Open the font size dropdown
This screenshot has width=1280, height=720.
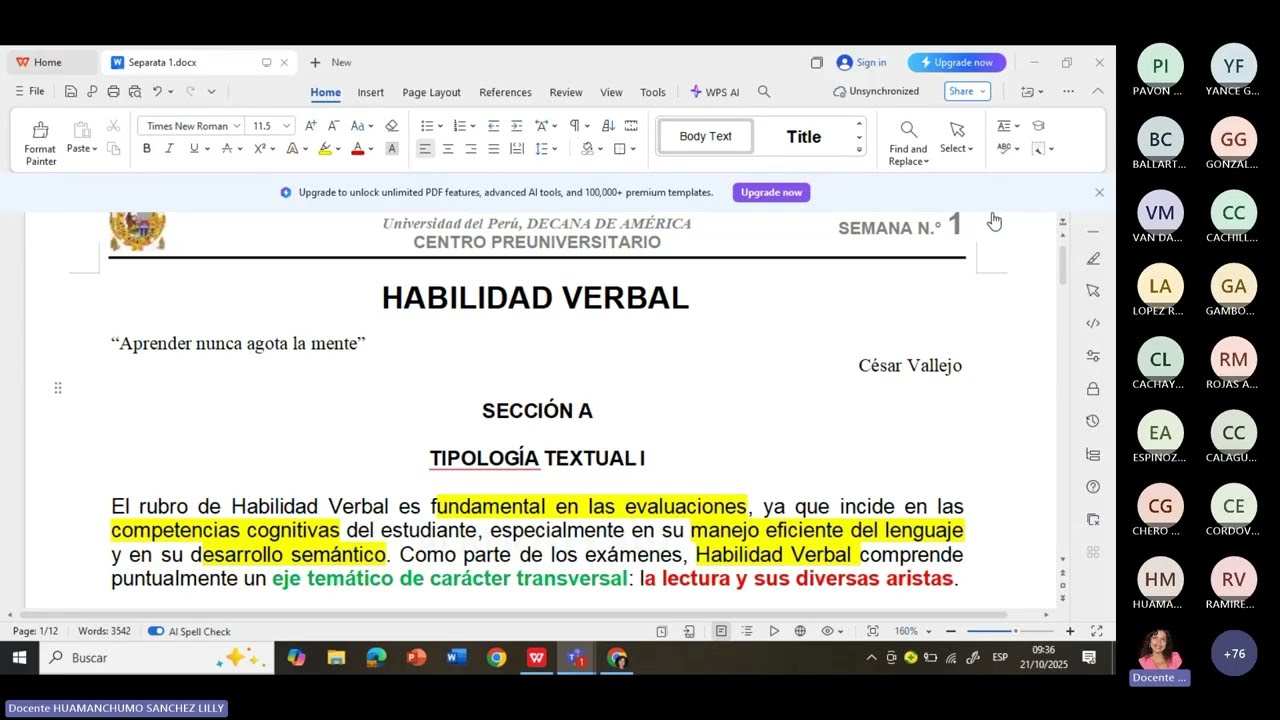(287, 126)
